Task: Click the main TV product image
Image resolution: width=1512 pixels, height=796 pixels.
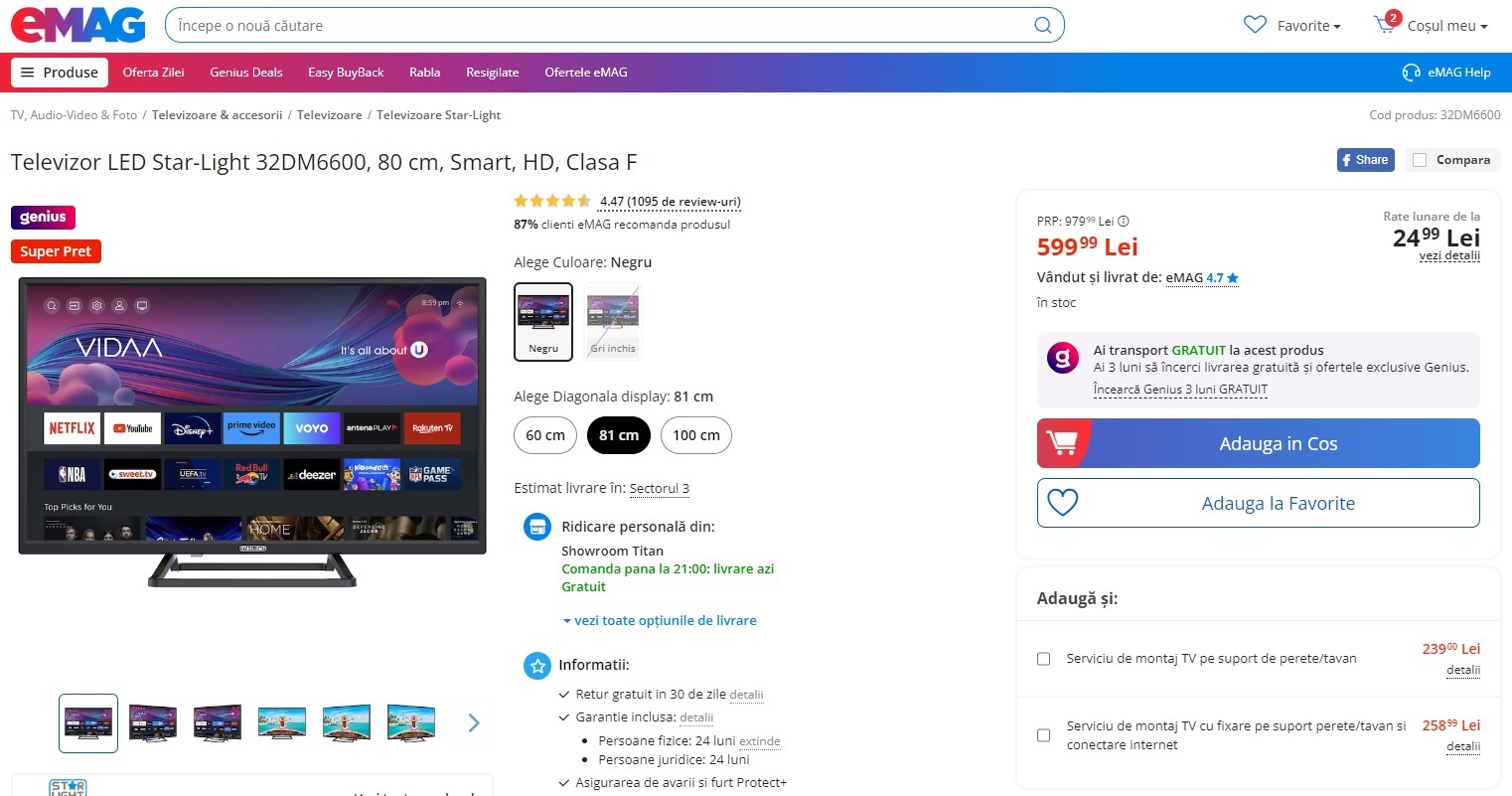Action: point(252,431)
